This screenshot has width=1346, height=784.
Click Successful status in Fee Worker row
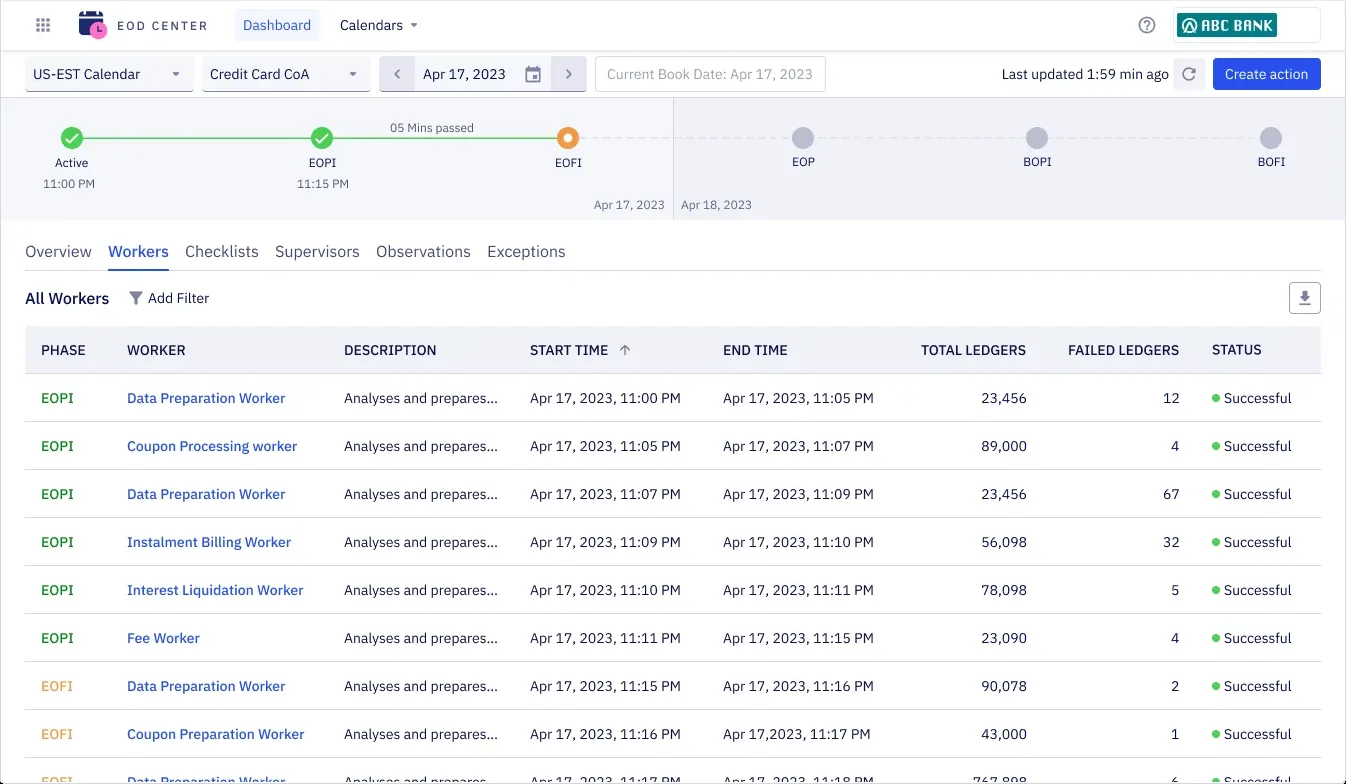pyautogui.click(x=1251, y=638)
